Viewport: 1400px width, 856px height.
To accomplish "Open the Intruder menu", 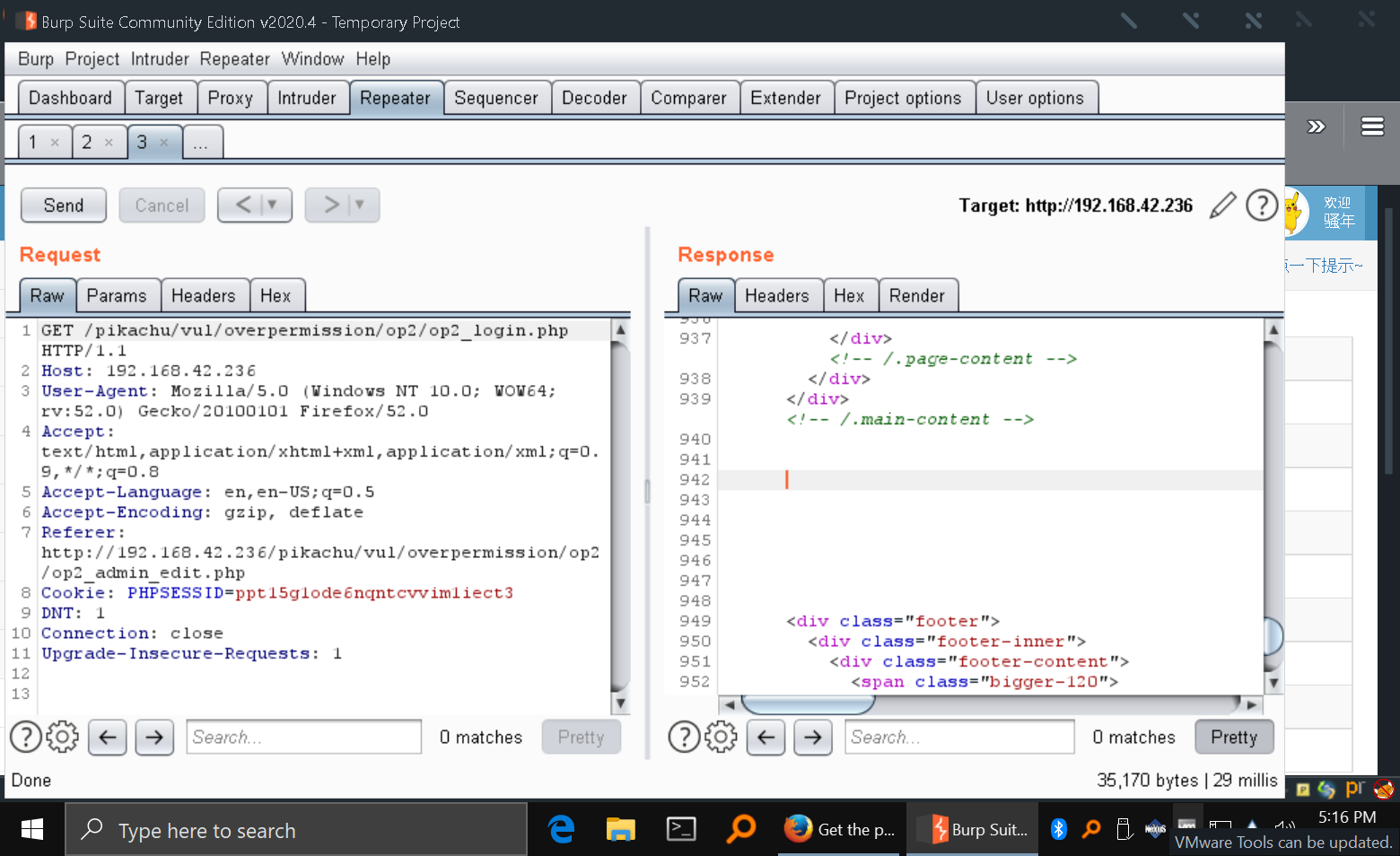I will pyautogui.click(x=160, y=59).
